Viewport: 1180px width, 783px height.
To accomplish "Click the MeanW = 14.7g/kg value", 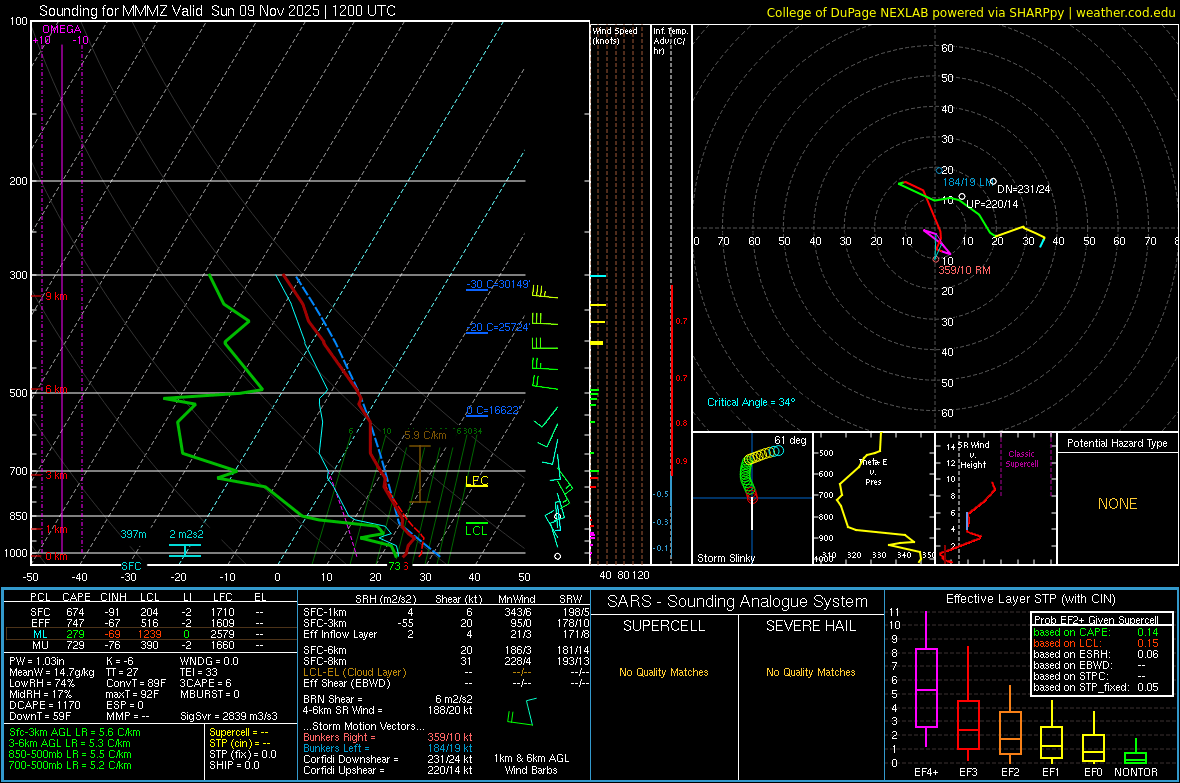I will (x=52, y=672).
